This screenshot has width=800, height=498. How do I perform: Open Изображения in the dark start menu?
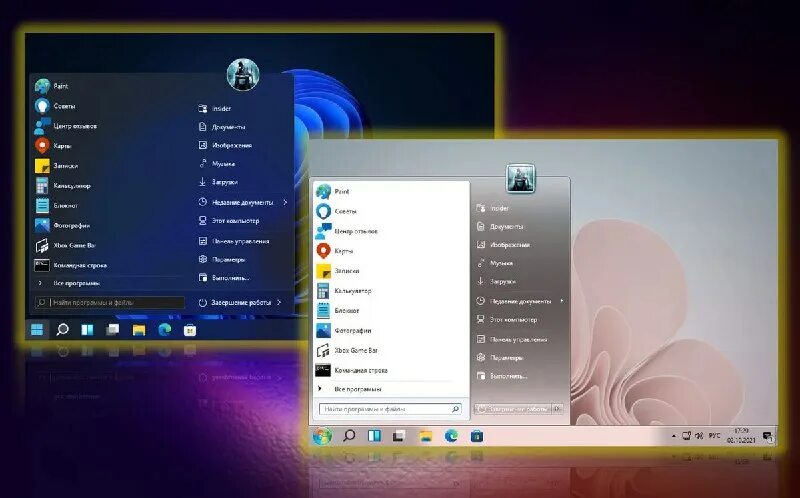tap(225, 145)
